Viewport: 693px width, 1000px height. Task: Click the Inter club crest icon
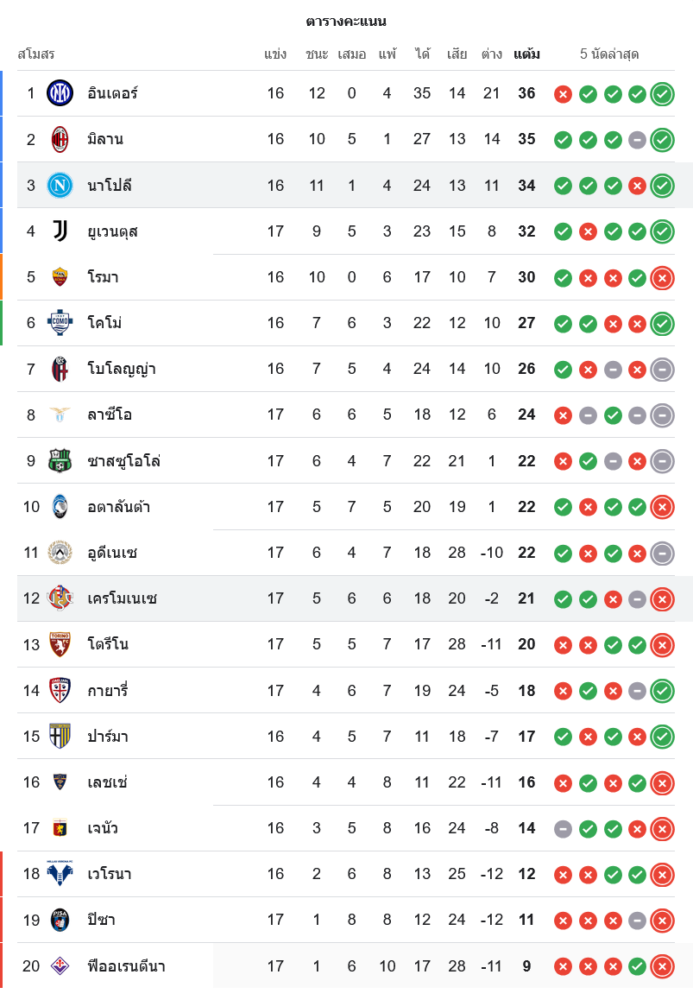[x=60, y=93]
